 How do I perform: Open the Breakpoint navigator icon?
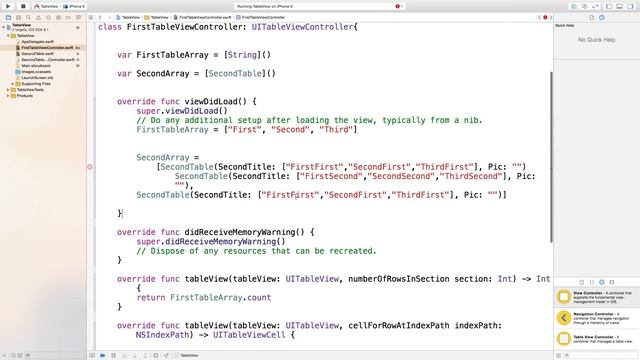(68, 18)
